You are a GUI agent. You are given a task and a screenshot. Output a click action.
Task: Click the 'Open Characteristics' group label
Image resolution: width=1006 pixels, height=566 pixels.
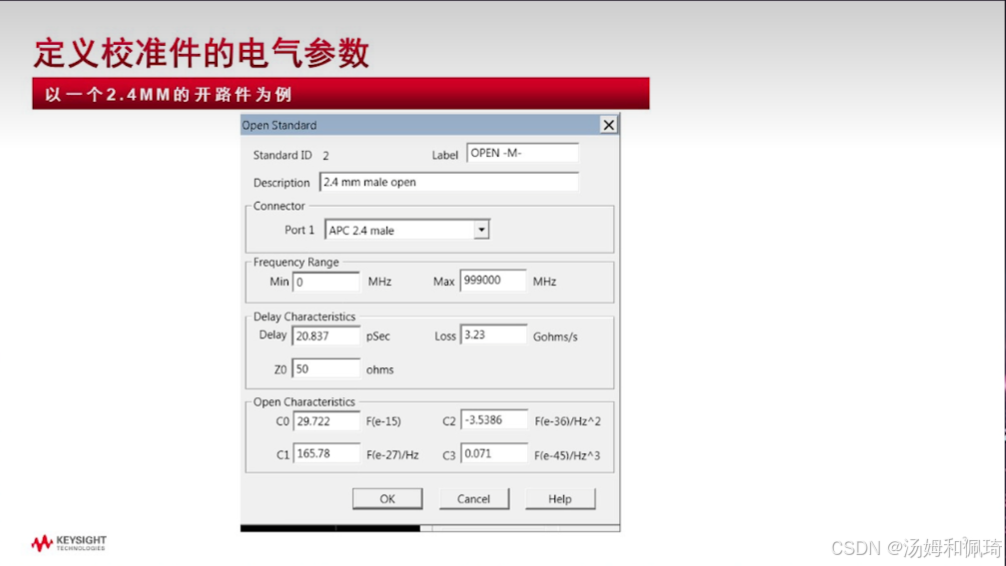[304, 402]
